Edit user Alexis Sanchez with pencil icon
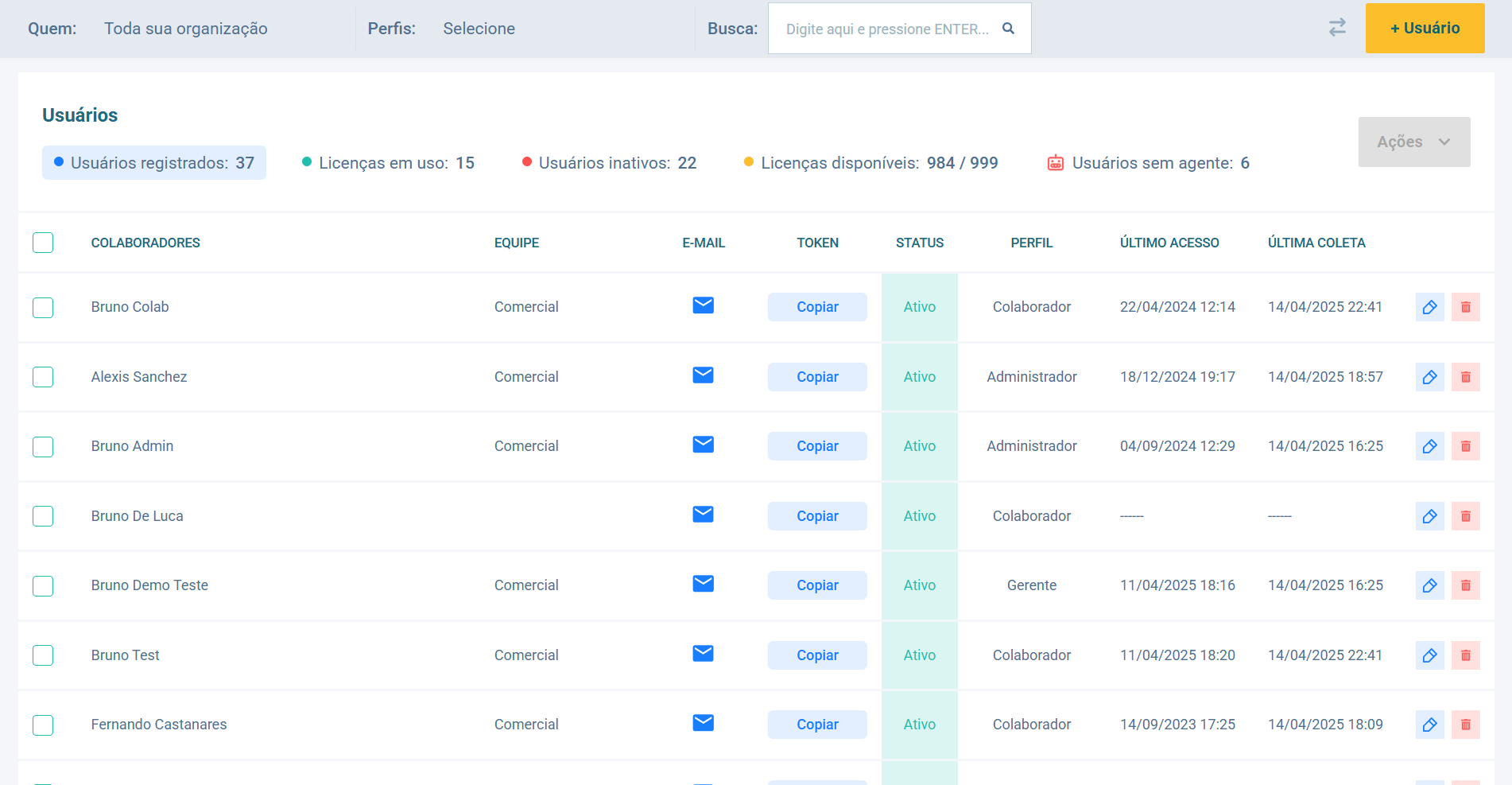The image size is (1512, 785). coord(1429,377)
